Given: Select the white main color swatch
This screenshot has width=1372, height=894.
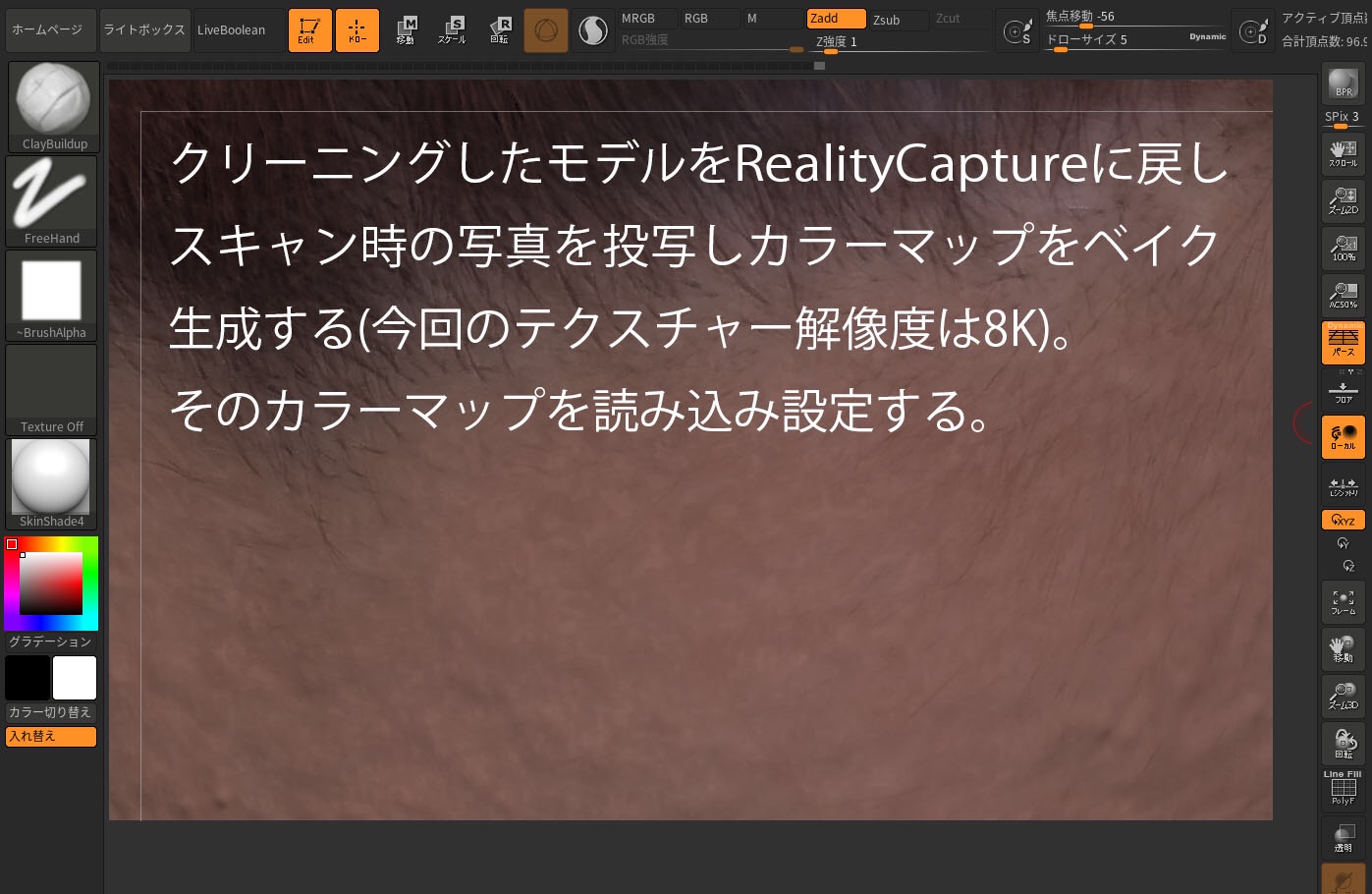Looking at the screenshot, I should [x=75, y=678].
